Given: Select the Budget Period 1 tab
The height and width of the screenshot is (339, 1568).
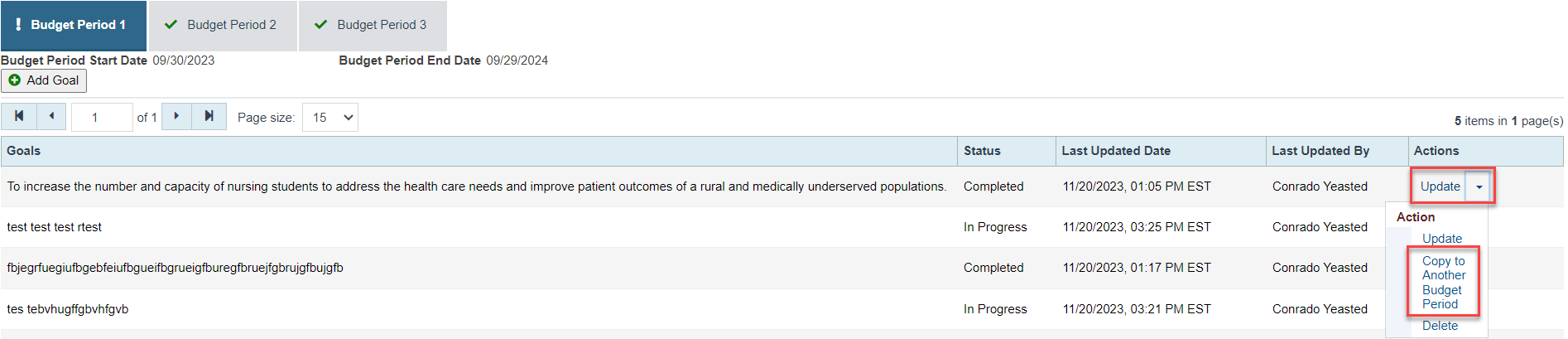Looking at the screenshot, I should (74, 26).
